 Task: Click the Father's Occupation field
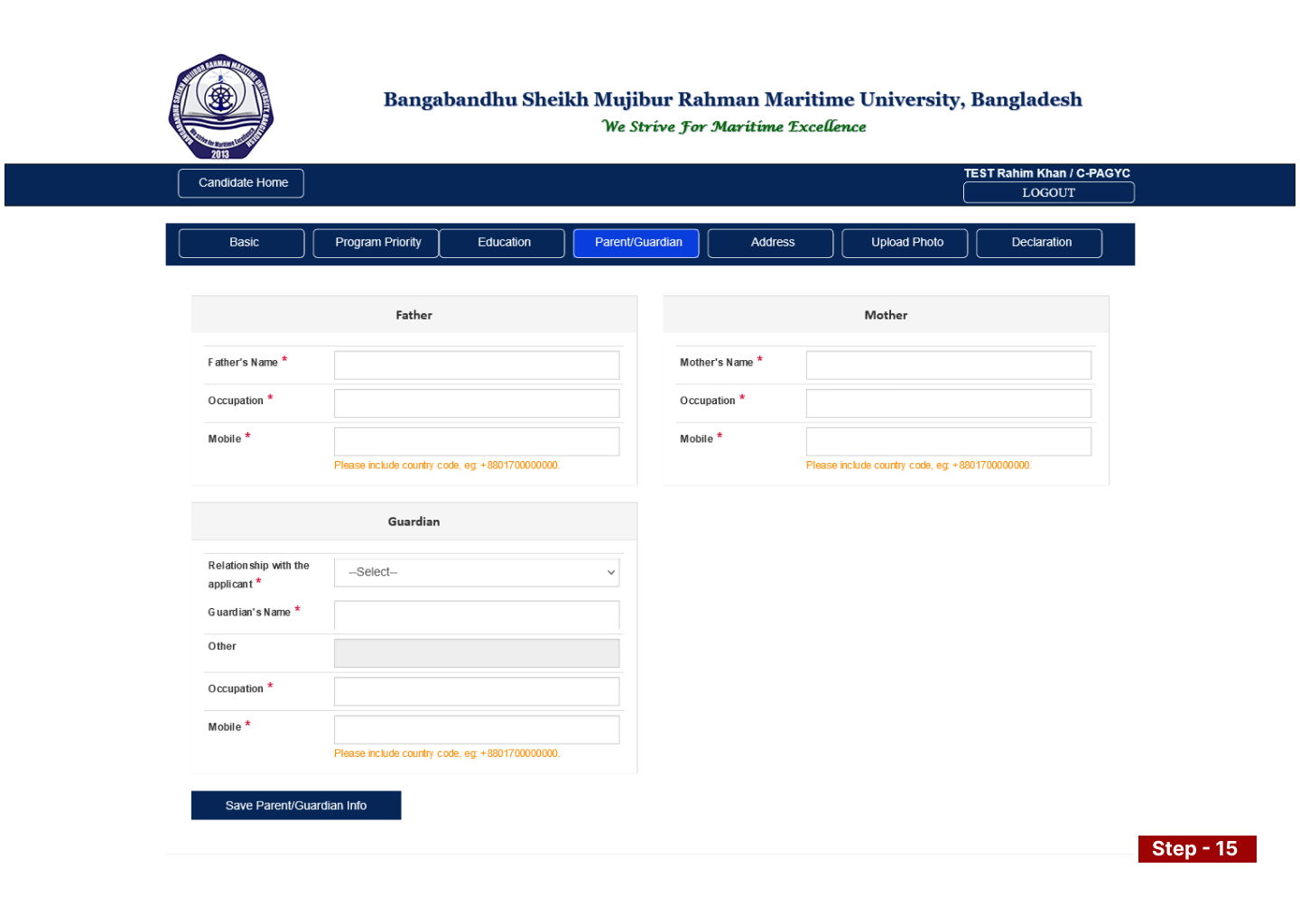click(x=477, y=403)
